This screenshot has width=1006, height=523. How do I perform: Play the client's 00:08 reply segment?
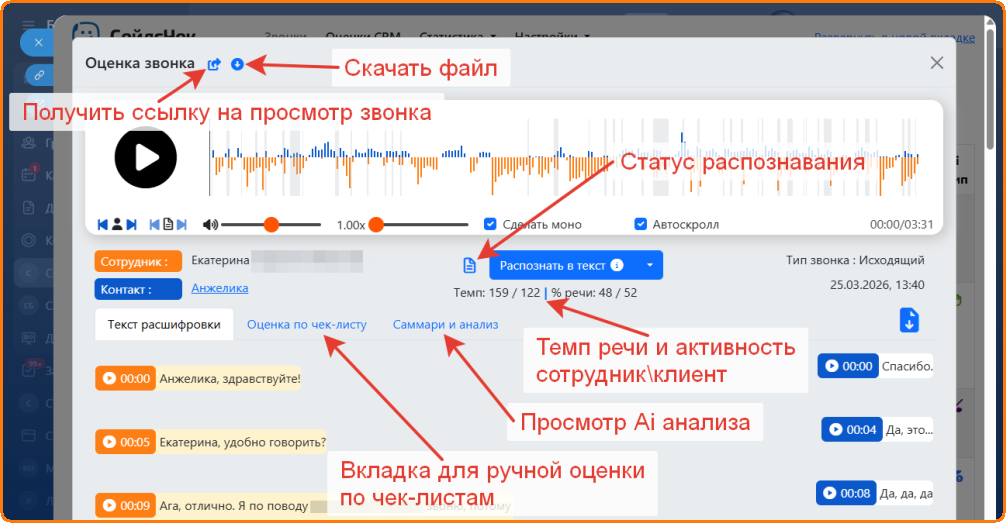point(847,493)
